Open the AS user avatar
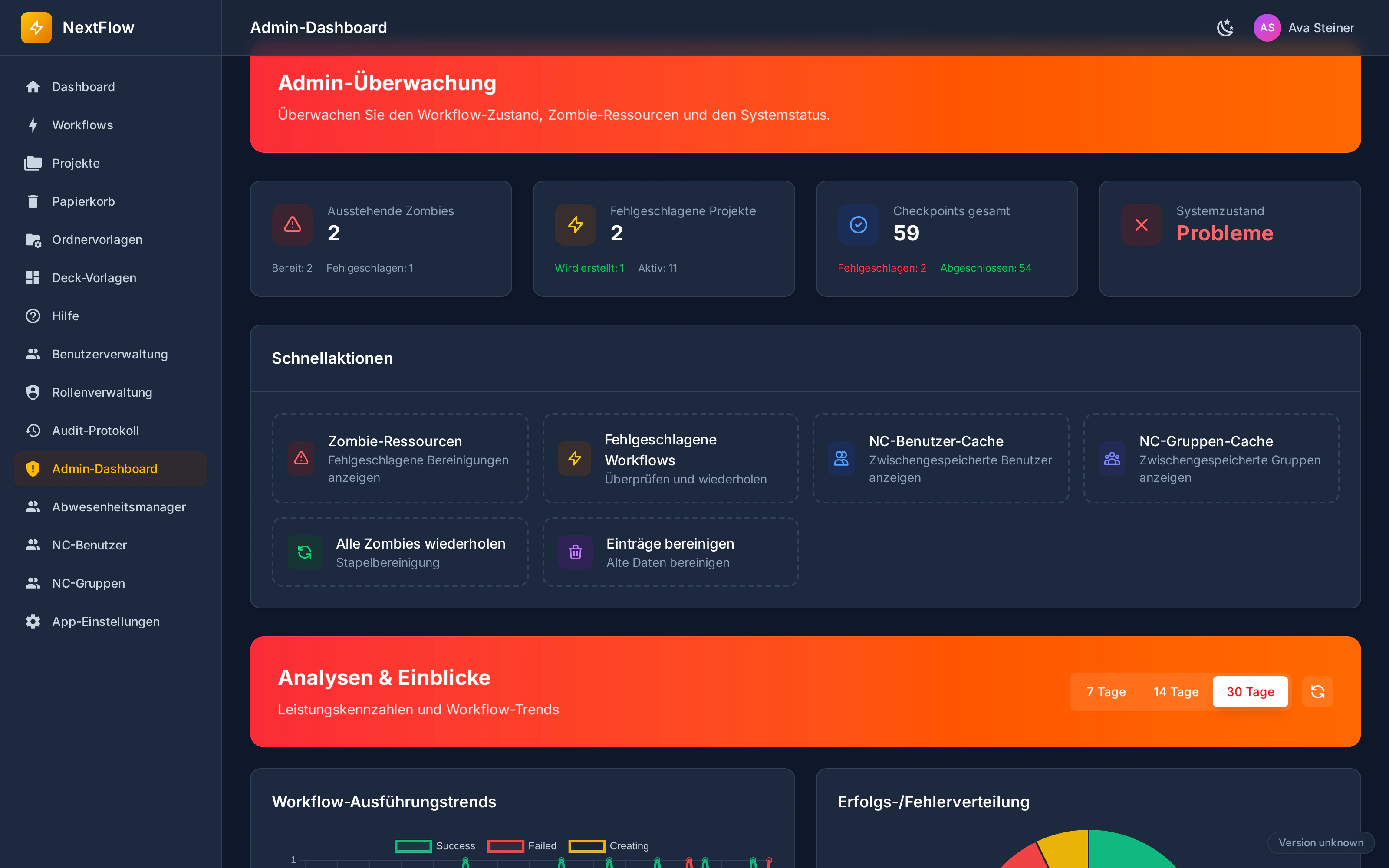 pos(1267,27)
